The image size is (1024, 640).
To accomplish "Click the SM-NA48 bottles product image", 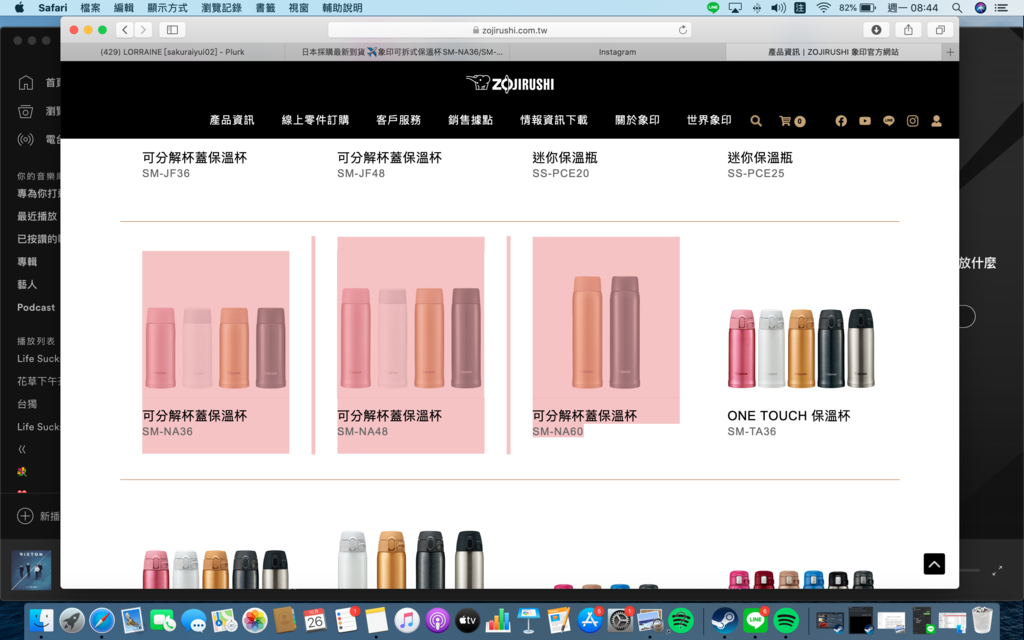I will [411, 338].
